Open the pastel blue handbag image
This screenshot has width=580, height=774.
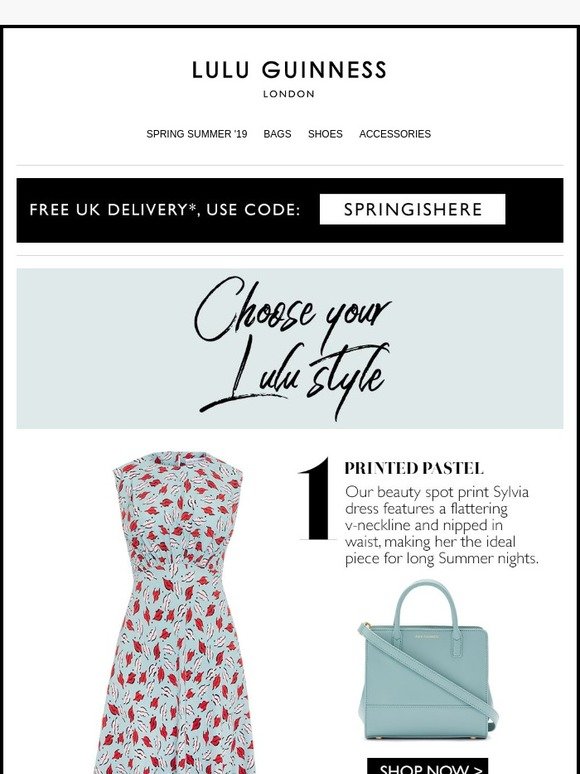(427, 659)
